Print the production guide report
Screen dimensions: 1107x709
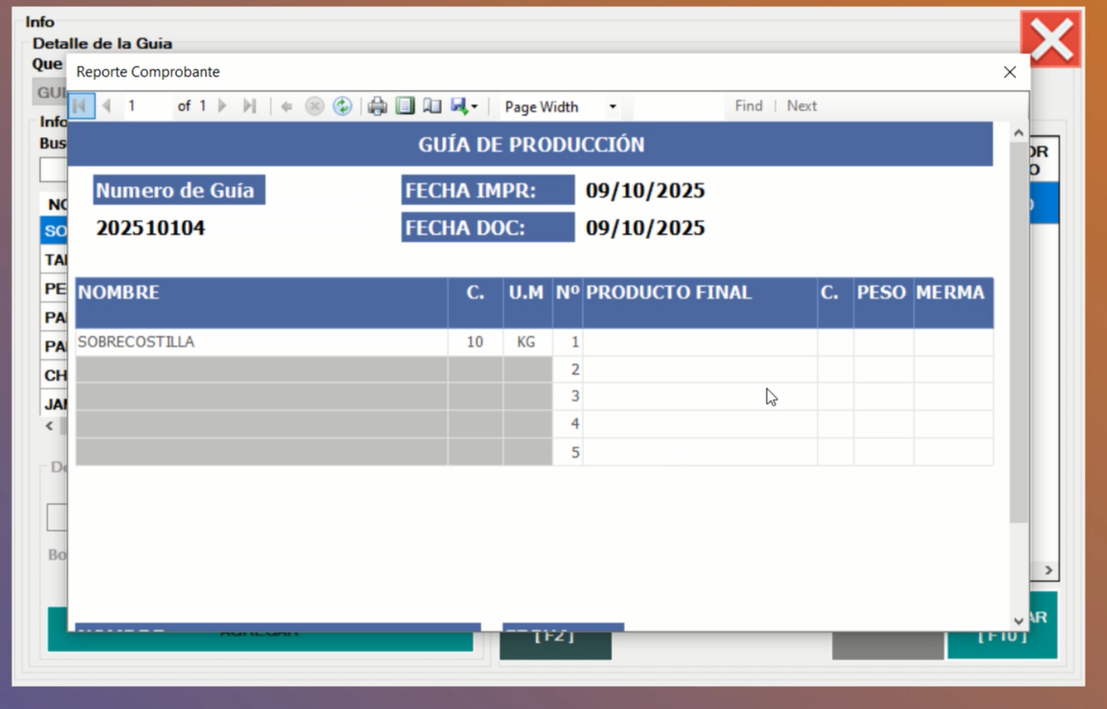(377, 106)
